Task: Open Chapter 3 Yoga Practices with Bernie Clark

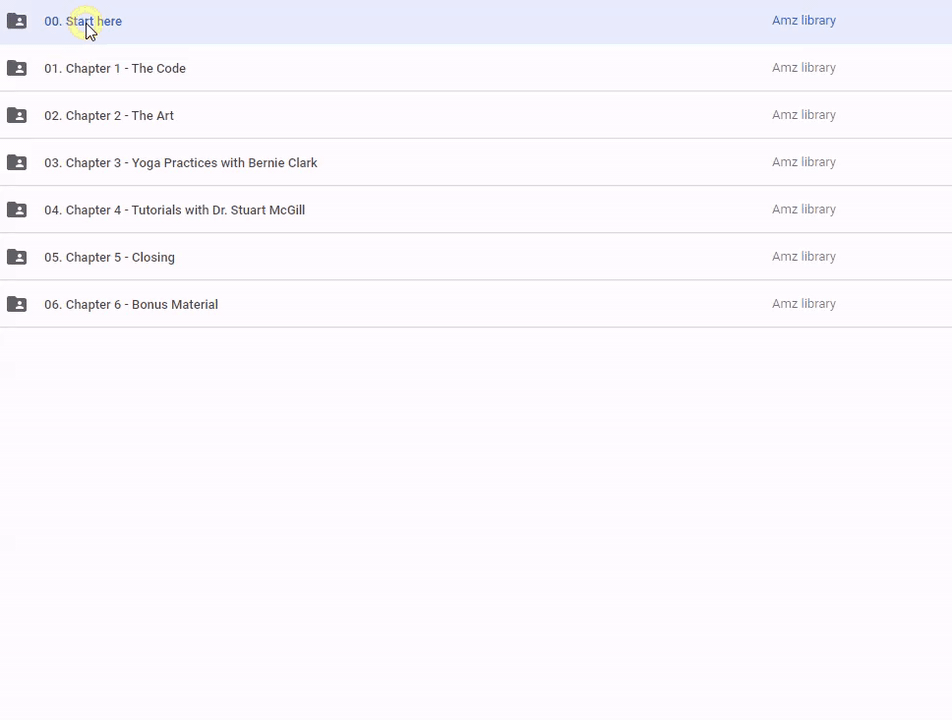Action: tap(181, 162)
